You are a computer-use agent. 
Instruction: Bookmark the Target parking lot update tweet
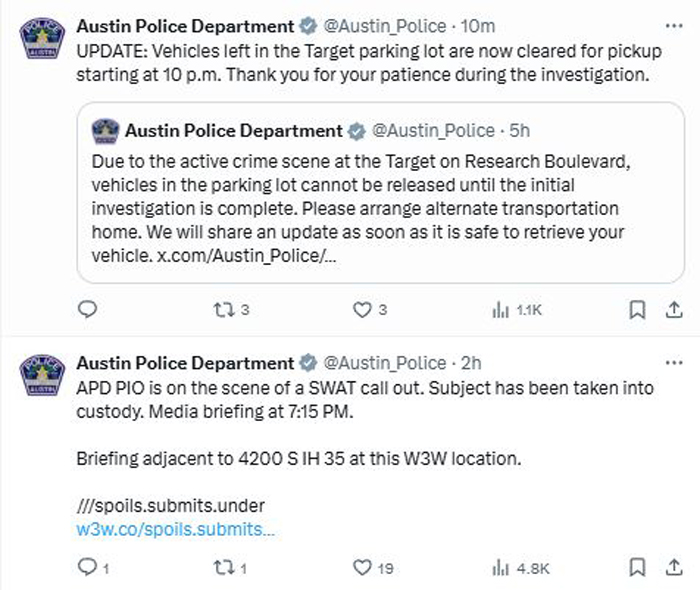(637, 310)
